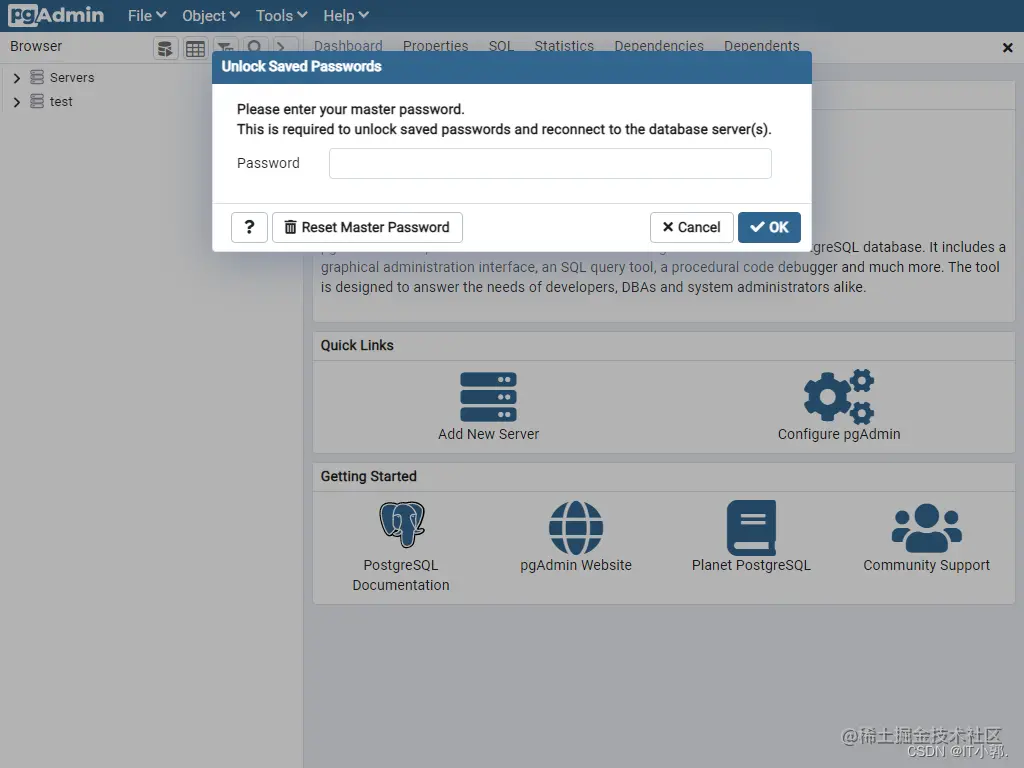
Task: Expand the Servers tree node
Action: tap(17, 78)
